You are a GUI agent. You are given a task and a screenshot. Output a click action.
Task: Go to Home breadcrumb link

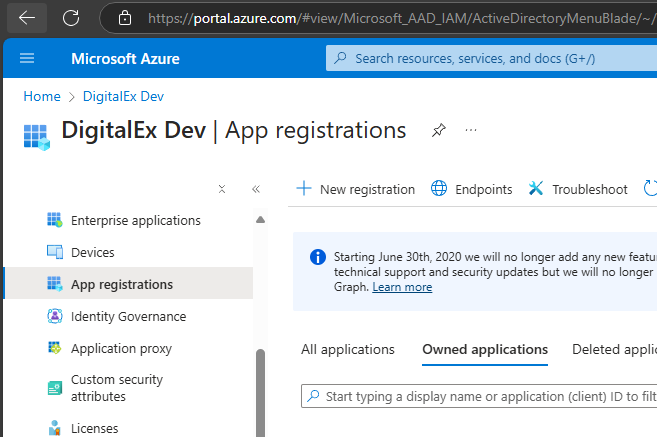[x=42, y=96]
